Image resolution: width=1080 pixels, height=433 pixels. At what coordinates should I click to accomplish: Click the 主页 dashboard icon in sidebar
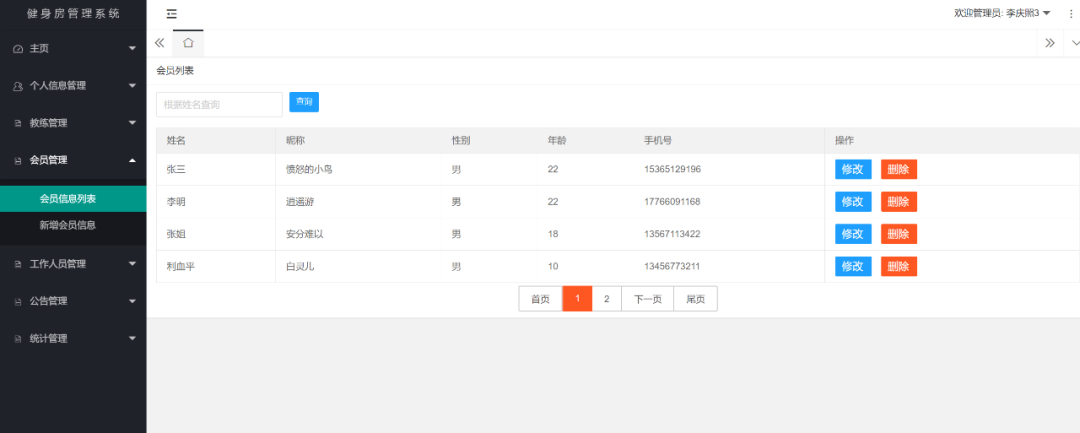pos(18,49)
